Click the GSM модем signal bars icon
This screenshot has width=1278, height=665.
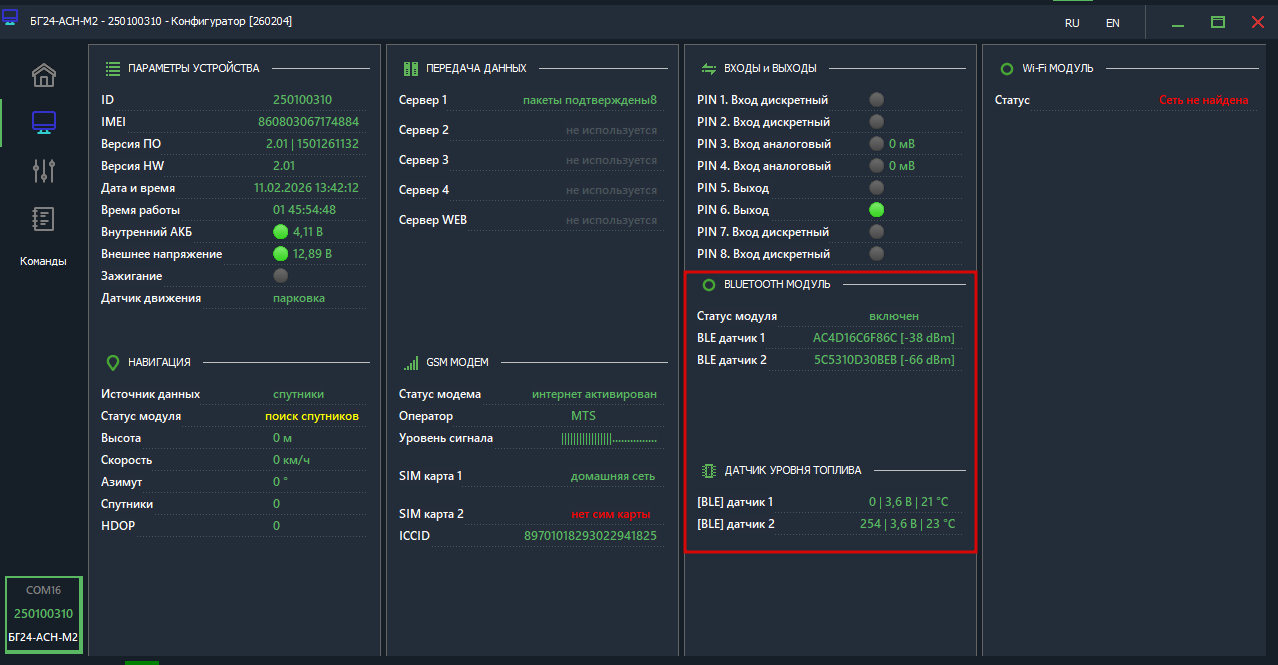(411, 363)
